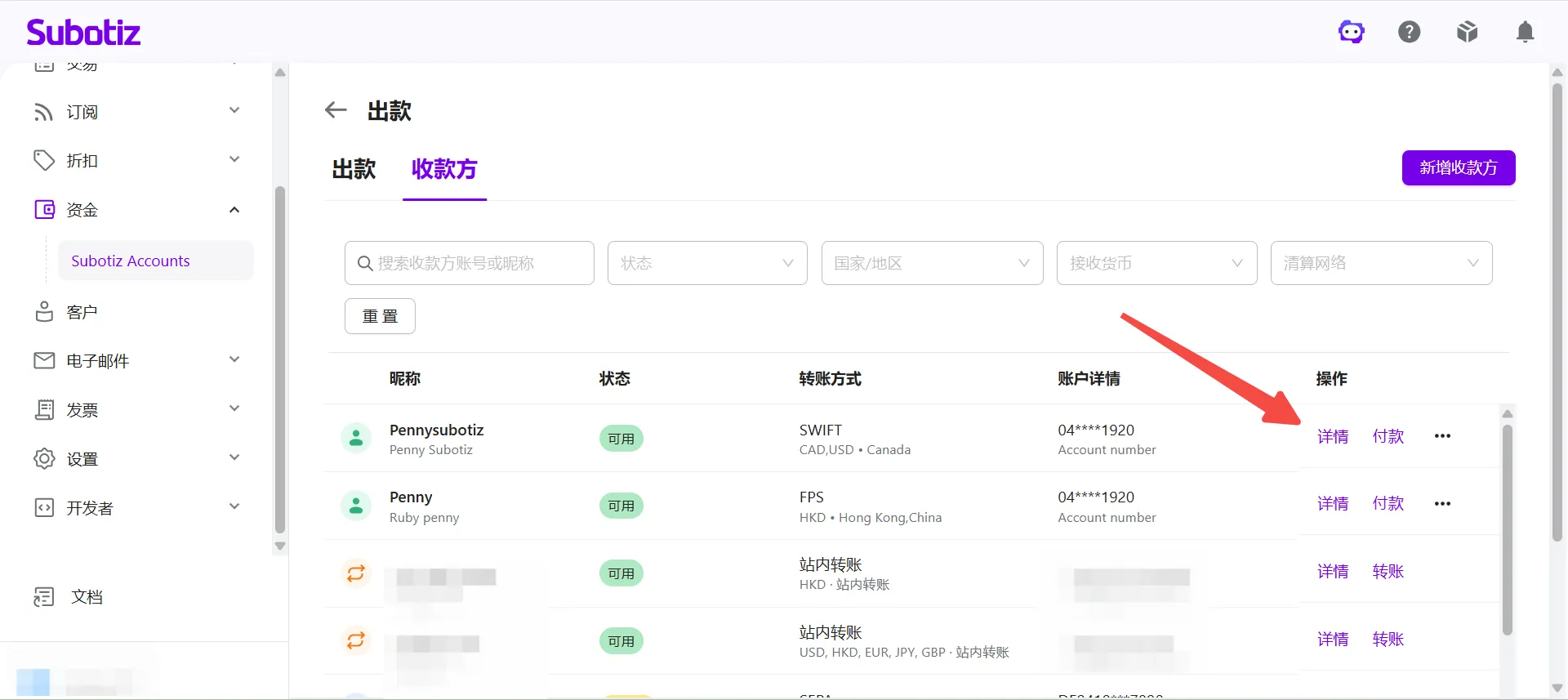Open more options for Penny row
Viewport: 1568px width, 700px height.
pos(1442,503)
